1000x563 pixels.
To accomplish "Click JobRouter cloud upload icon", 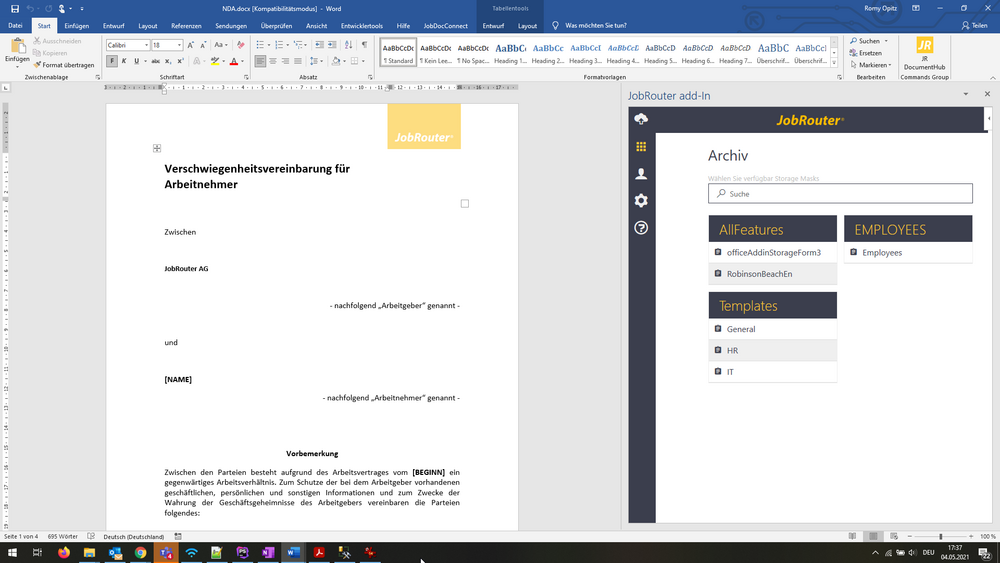I will point(641,119).
